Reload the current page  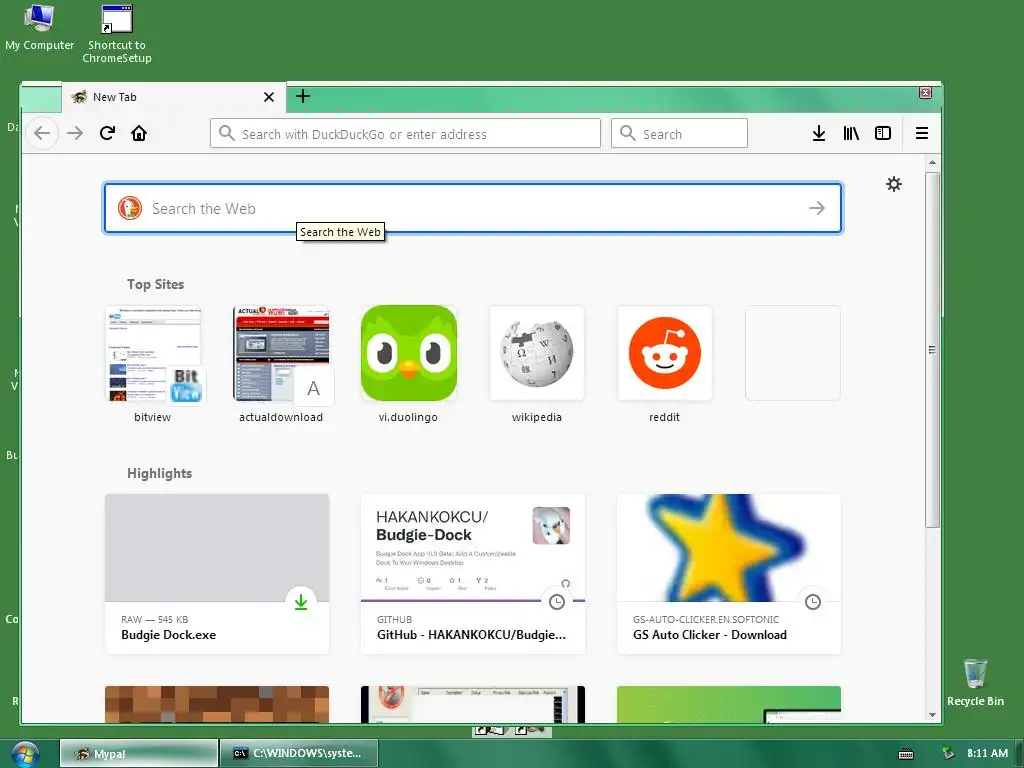(107, 133)
